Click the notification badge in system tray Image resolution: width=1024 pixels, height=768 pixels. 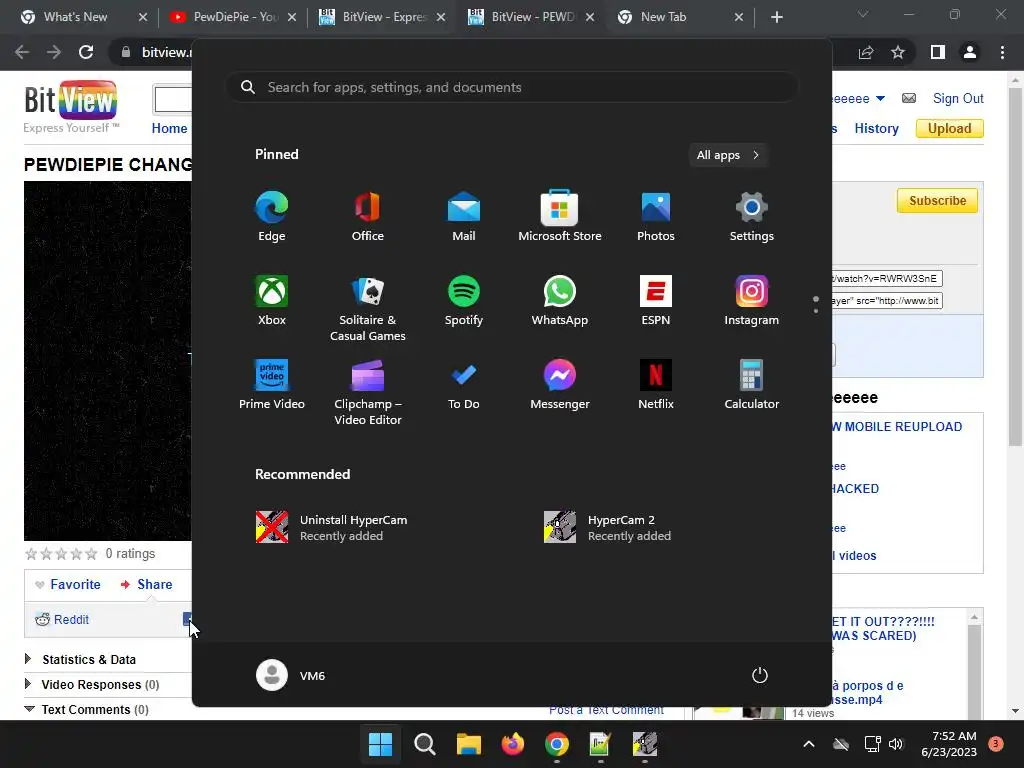point(995,743)
